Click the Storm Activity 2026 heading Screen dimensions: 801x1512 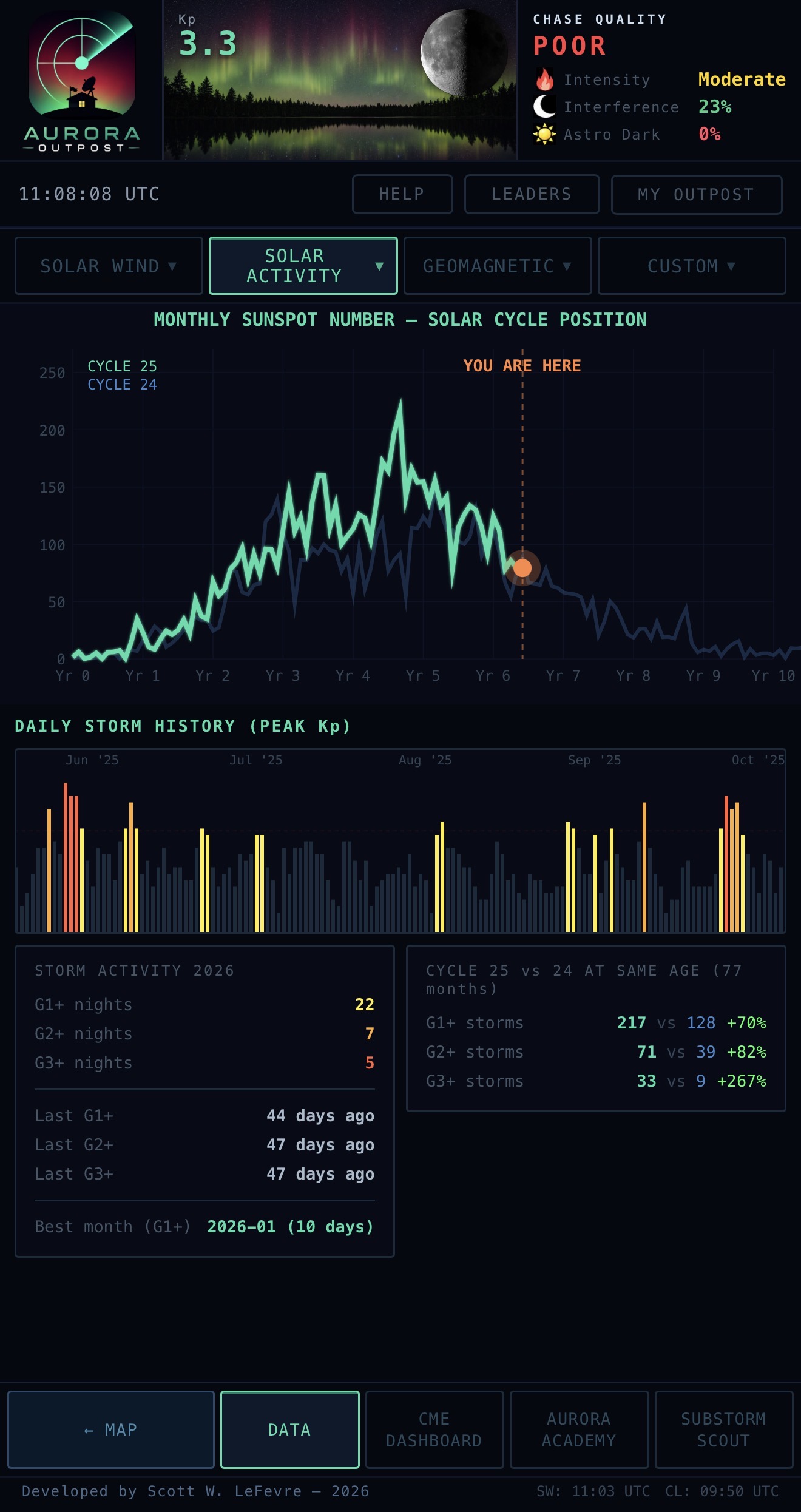click(x=134, y=971)
